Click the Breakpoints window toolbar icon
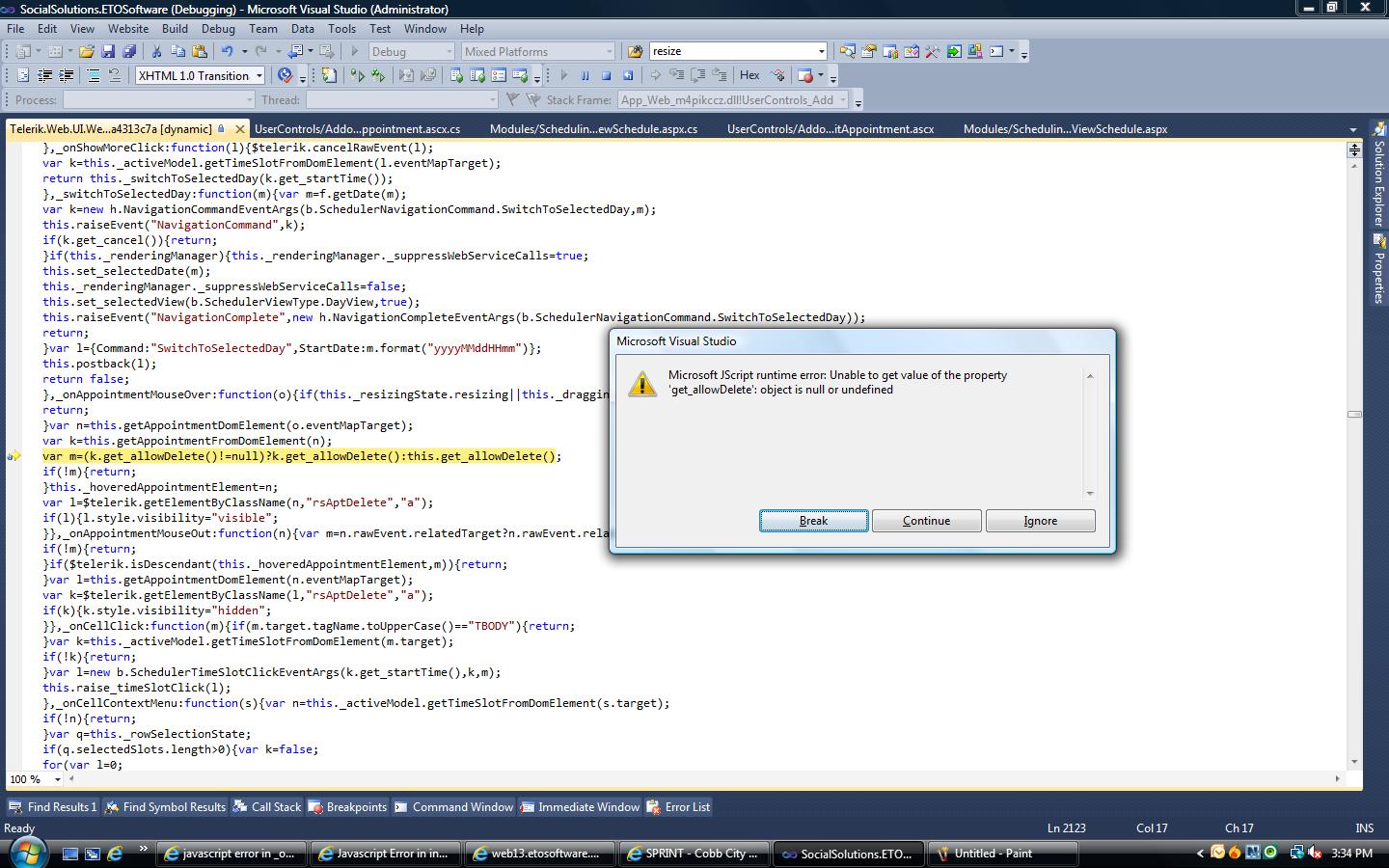The width and height of the screenshot is (1389, 868). pyautogui.click(x=805, y=75)
